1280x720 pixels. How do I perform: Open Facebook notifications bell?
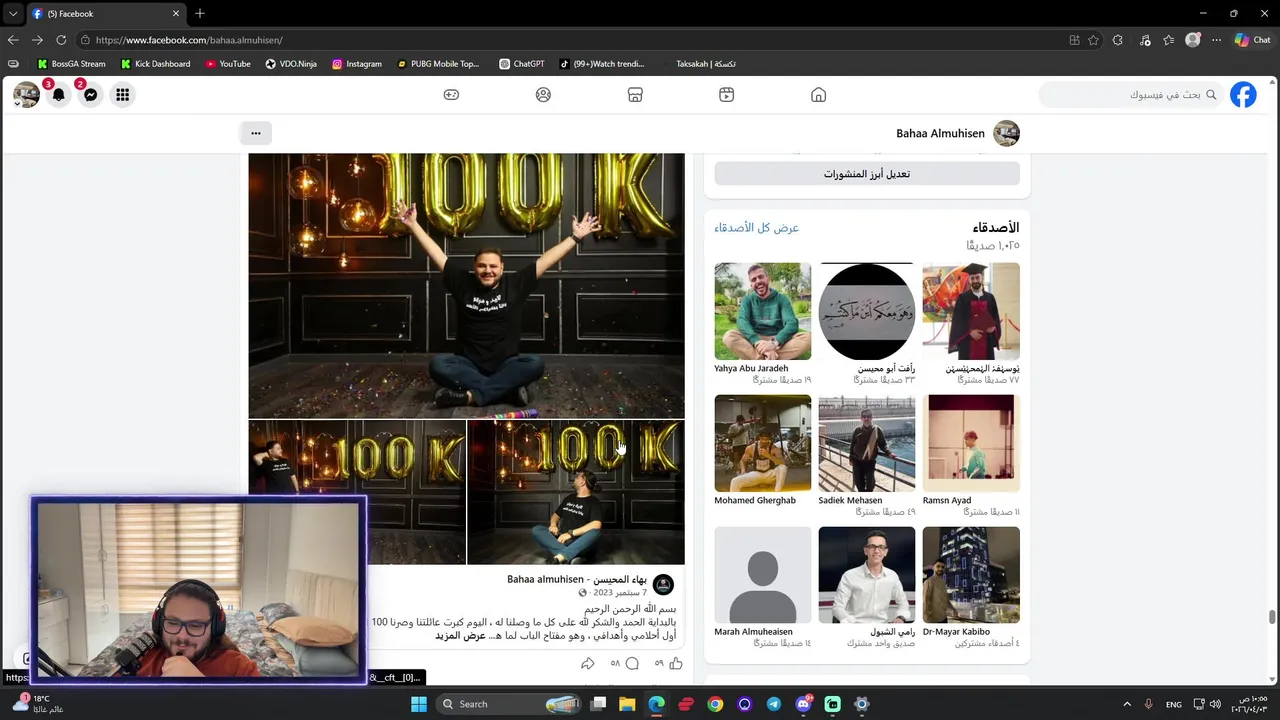pos(58,95)
